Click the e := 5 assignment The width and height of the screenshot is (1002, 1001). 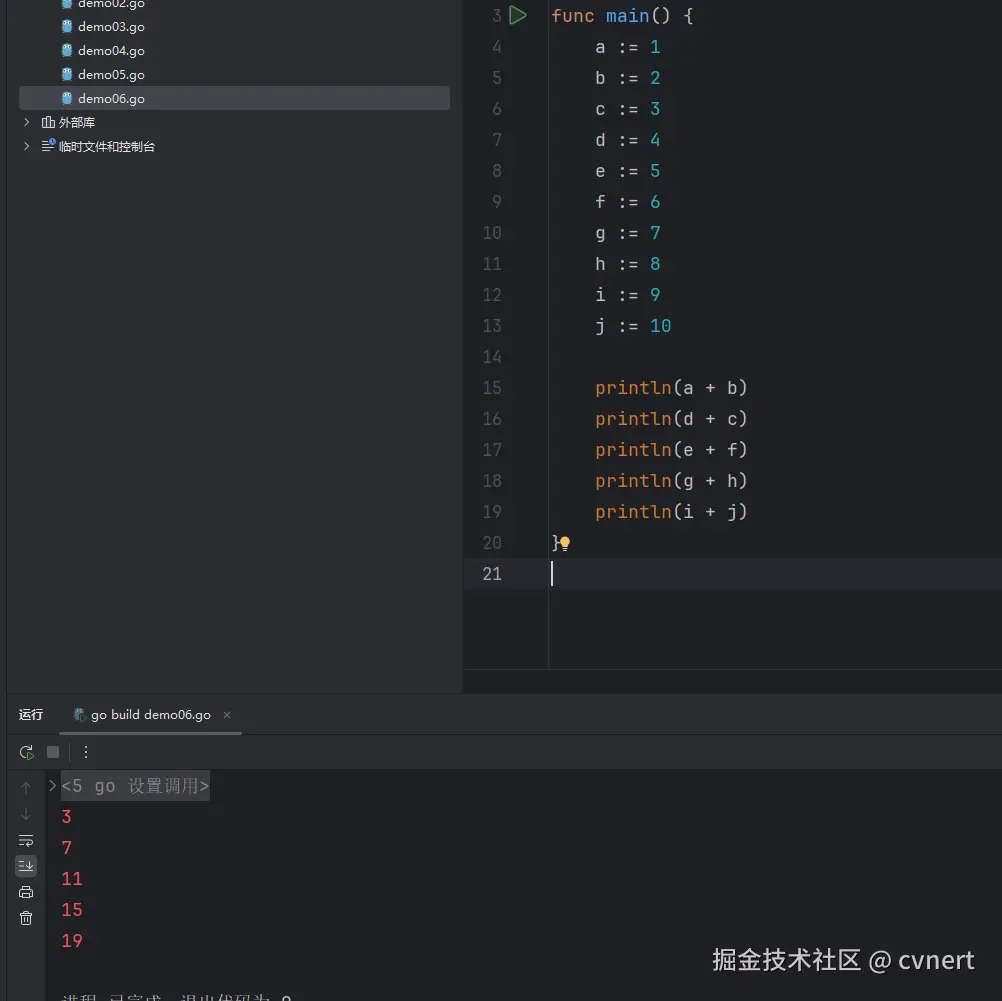[628, 171]
